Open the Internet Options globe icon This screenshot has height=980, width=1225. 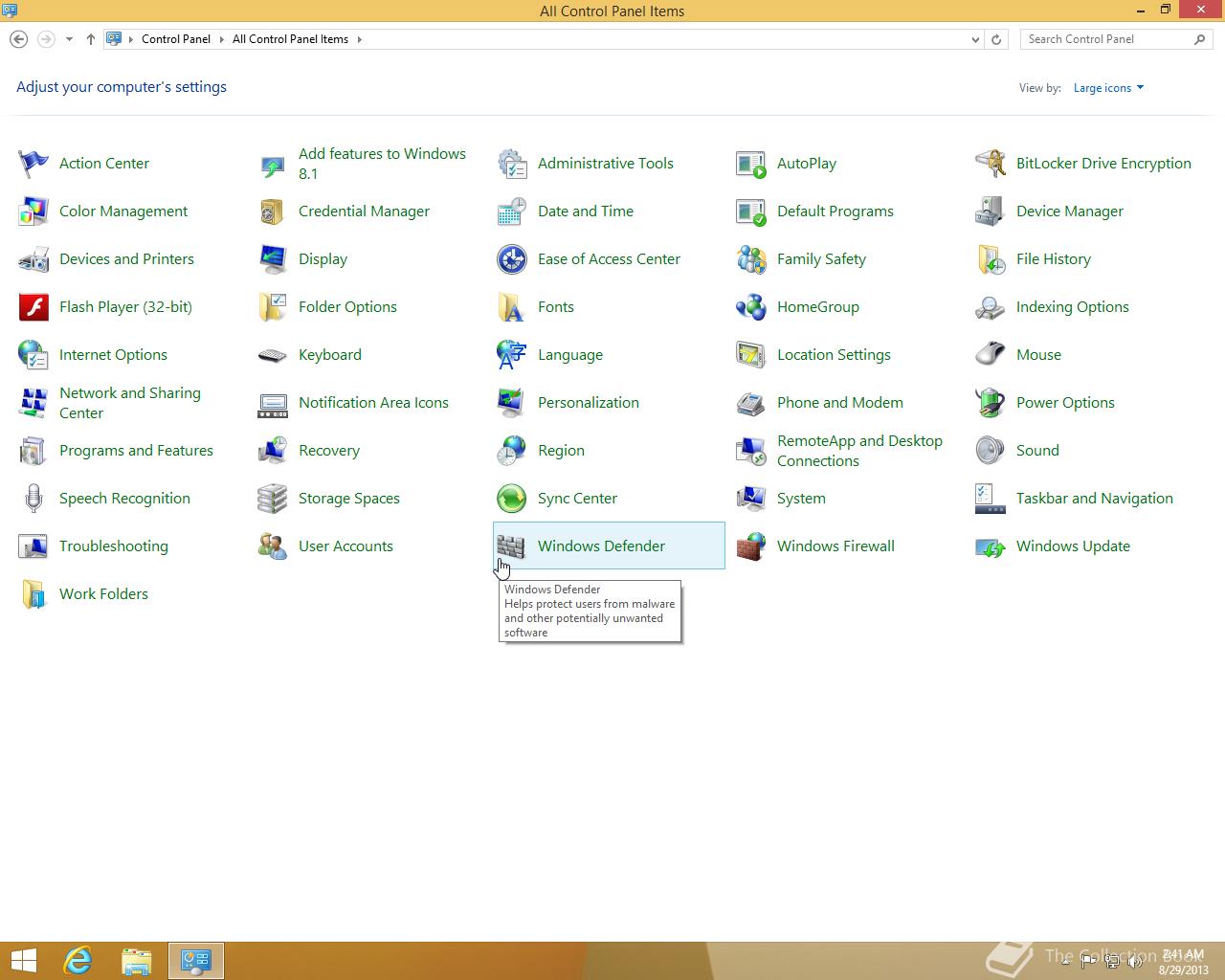[33, 355]
